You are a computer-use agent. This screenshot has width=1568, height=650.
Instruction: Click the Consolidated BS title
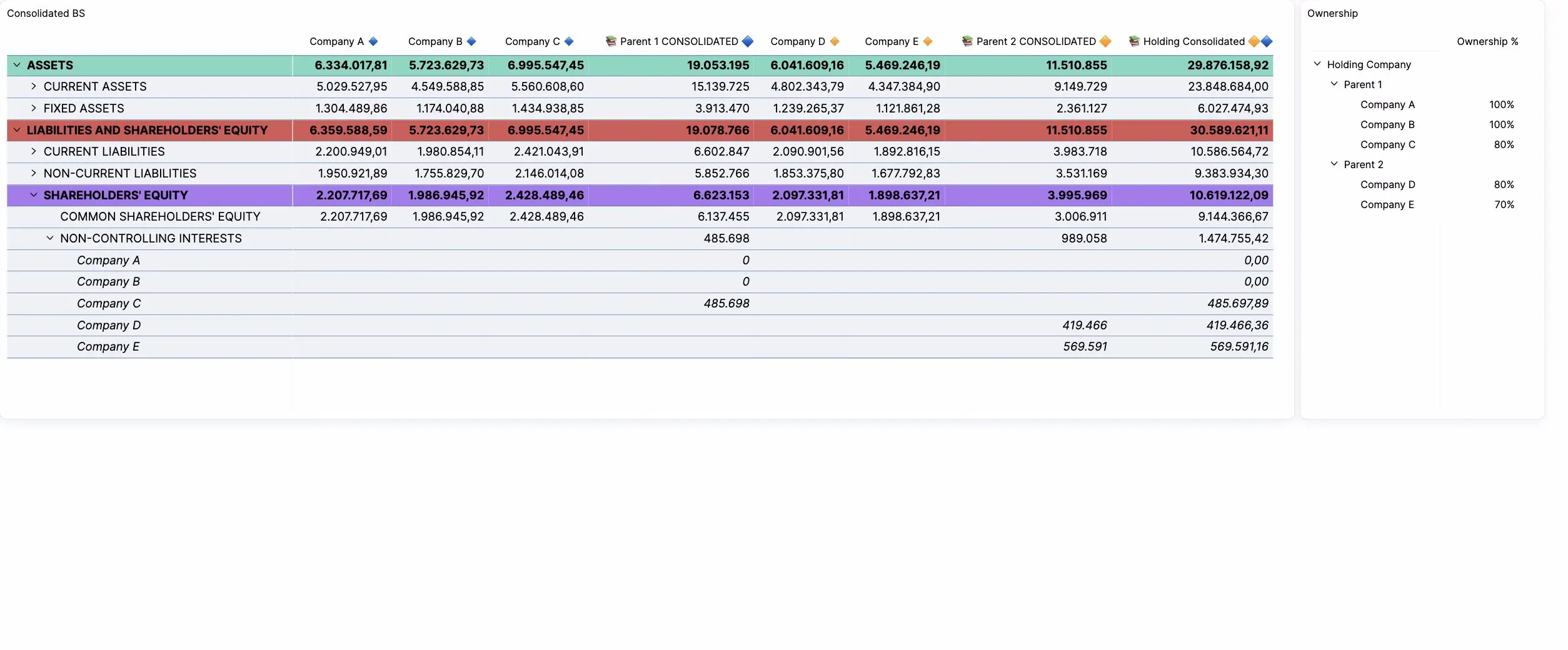(46, 12)
